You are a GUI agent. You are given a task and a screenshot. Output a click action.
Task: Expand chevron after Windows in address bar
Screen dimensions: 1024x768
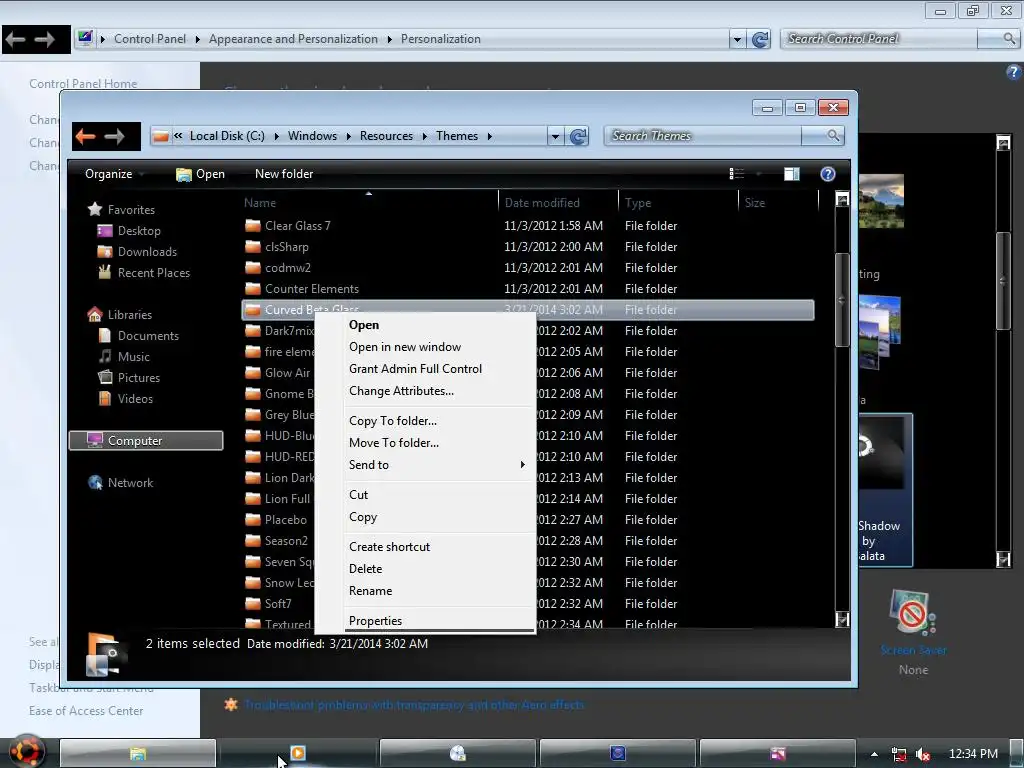click(348, 136)
